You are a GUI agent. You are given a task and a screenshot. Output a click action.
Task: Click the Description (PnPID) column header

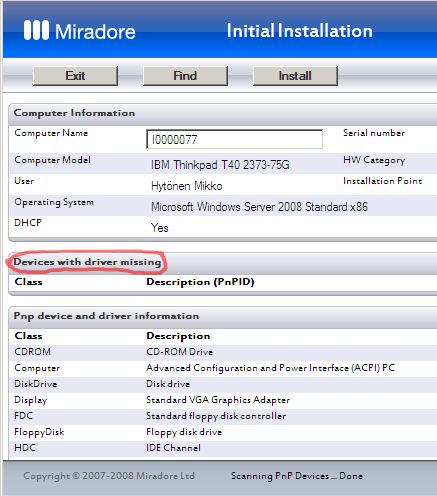200,282
